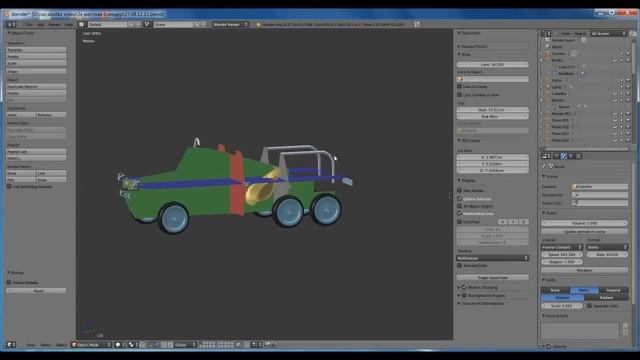Toggle All Object Origins checkbox

pos(459,206)
